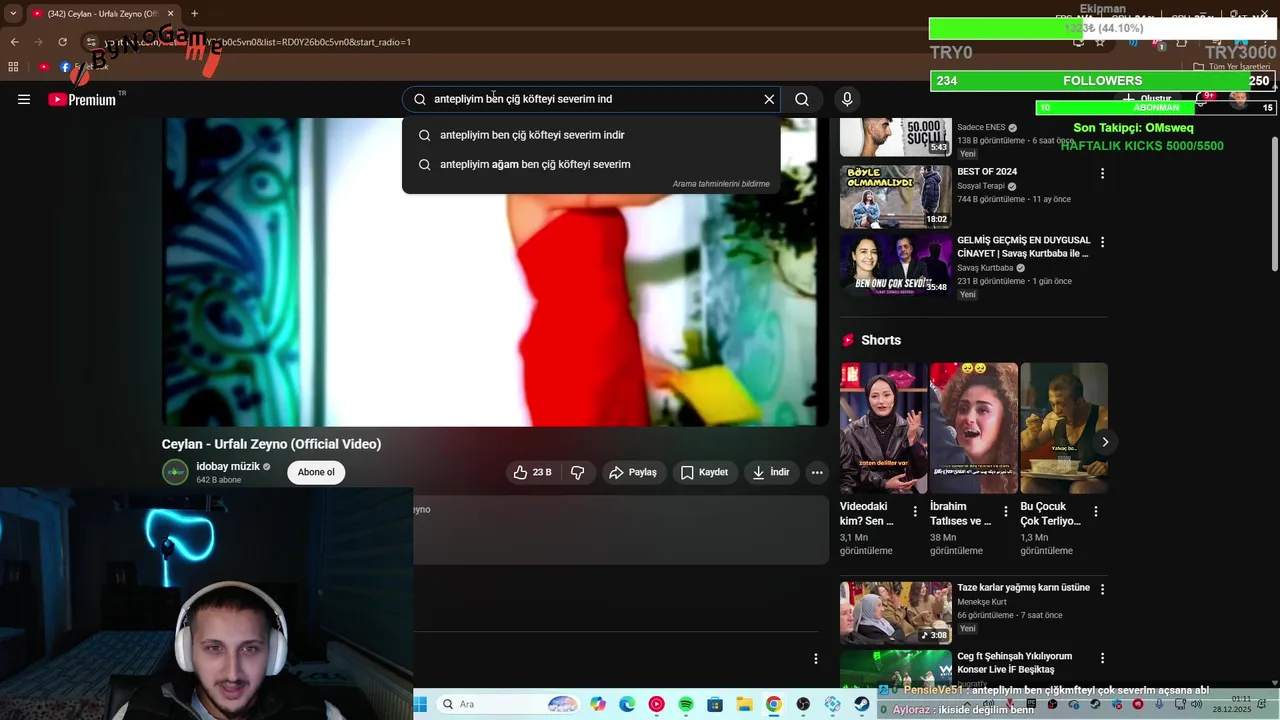Save the video with Kaydet
Viewport: 1280px width, 720px height.
[704, 472]
